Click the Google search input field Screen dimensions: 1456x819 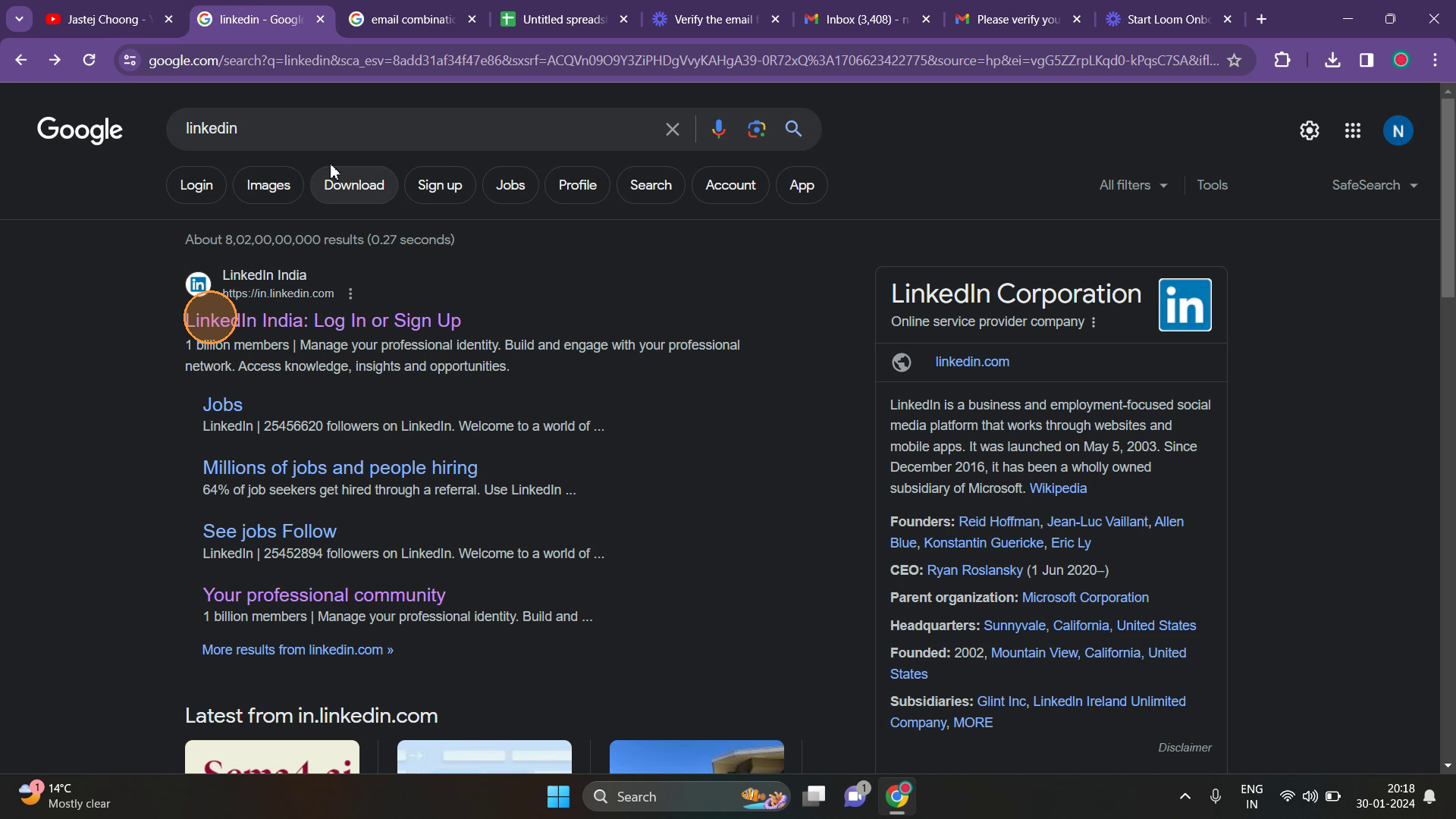[417, 129]
